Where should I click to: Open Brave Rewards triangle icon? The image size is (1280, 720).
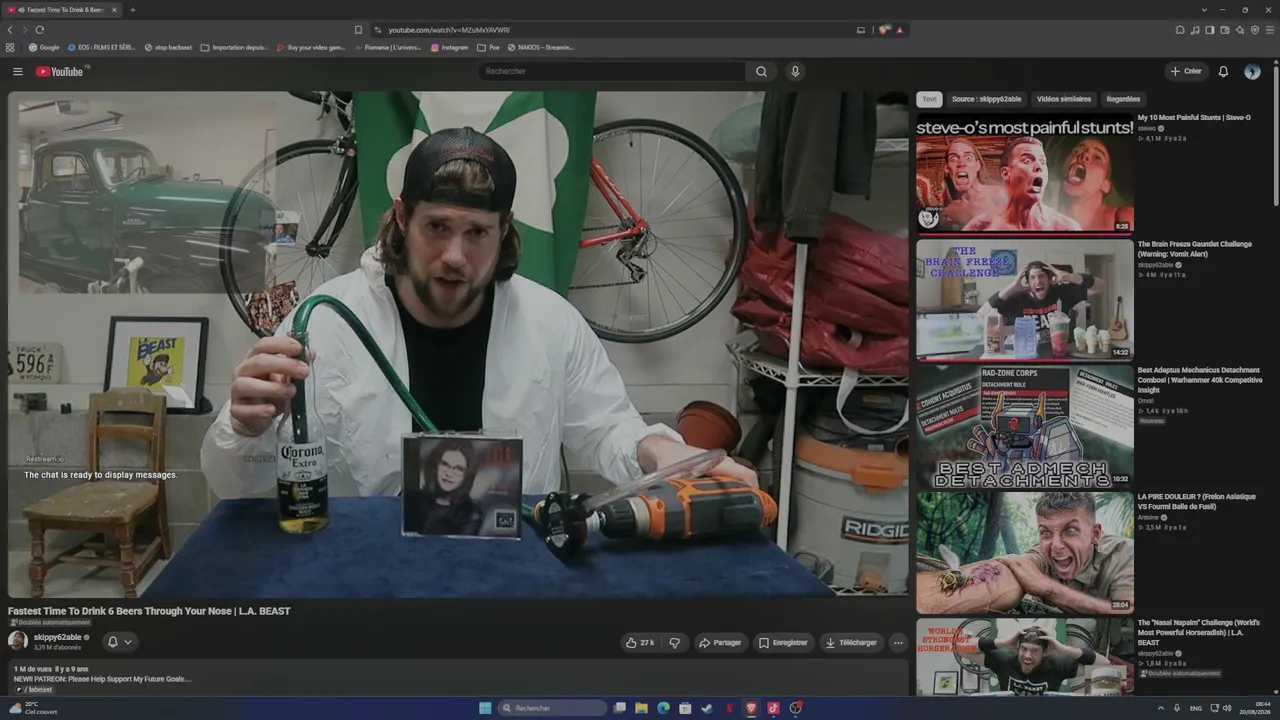(x=899, y=30)
